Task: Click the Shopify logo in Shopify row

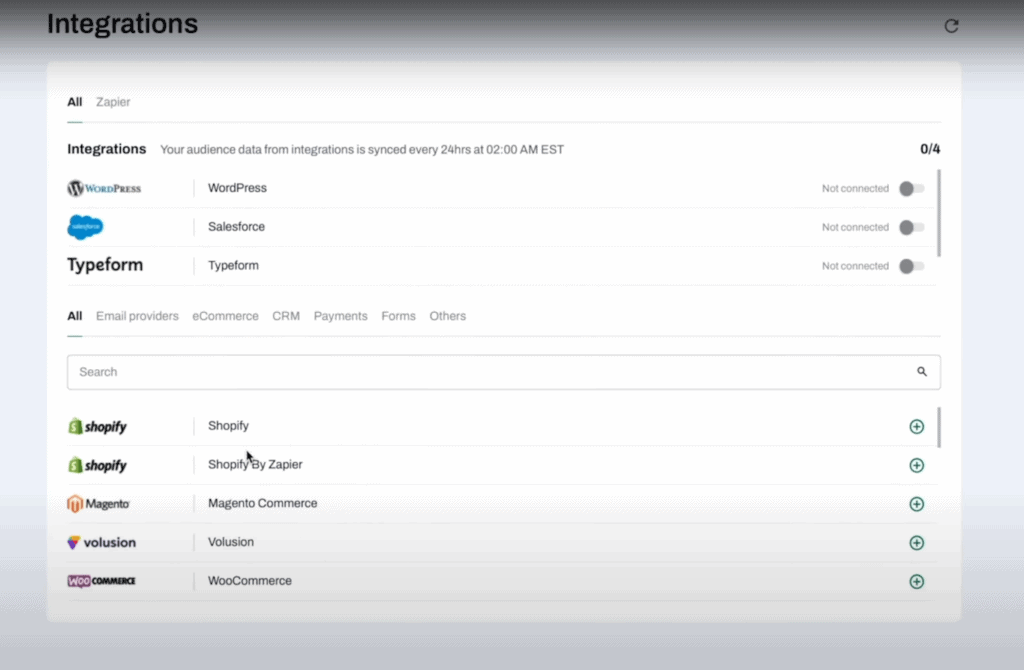Action: [x=97, y=426]
